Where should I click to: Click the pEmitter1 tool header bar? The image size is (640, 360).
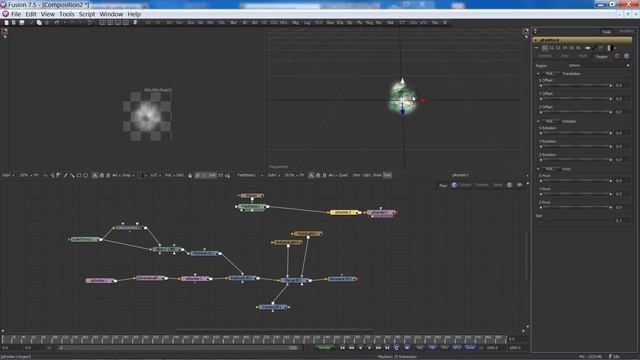582,40
